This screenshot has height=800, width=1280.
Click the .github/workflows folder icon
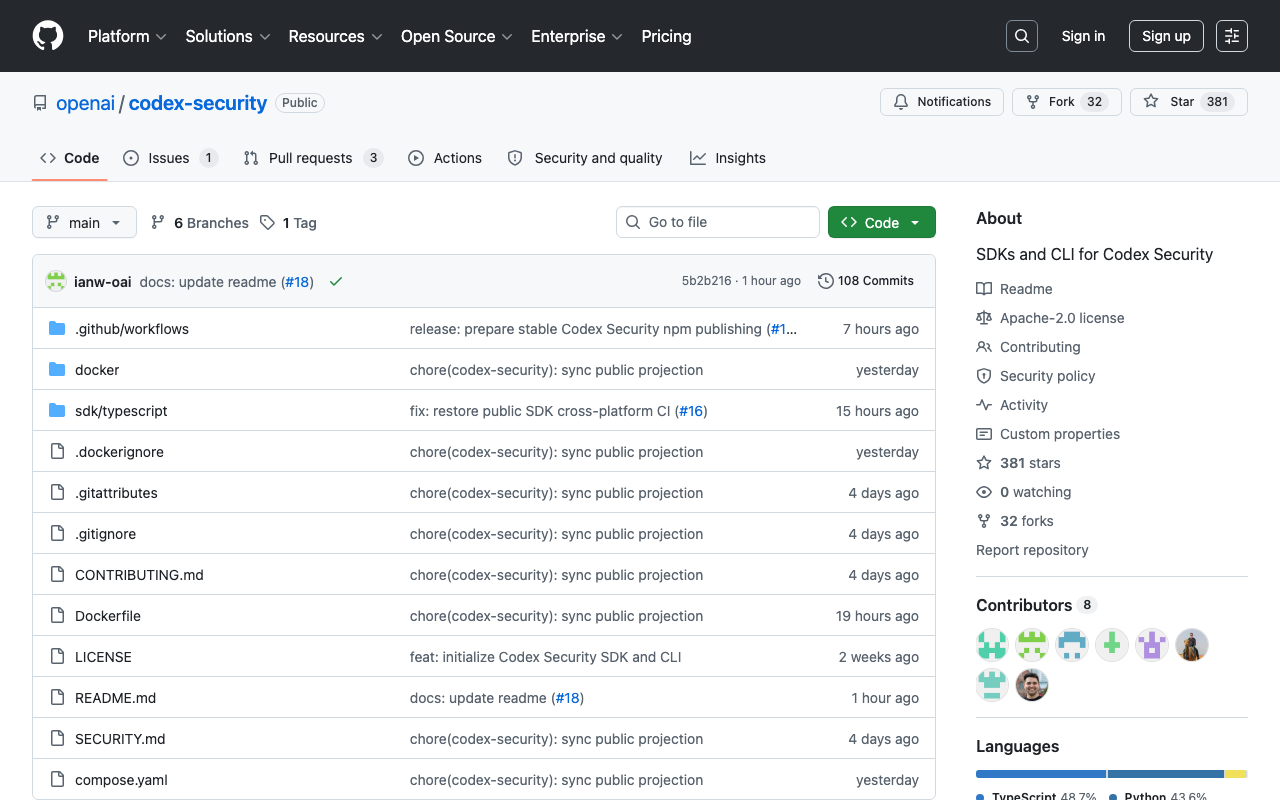click(57, 329)
